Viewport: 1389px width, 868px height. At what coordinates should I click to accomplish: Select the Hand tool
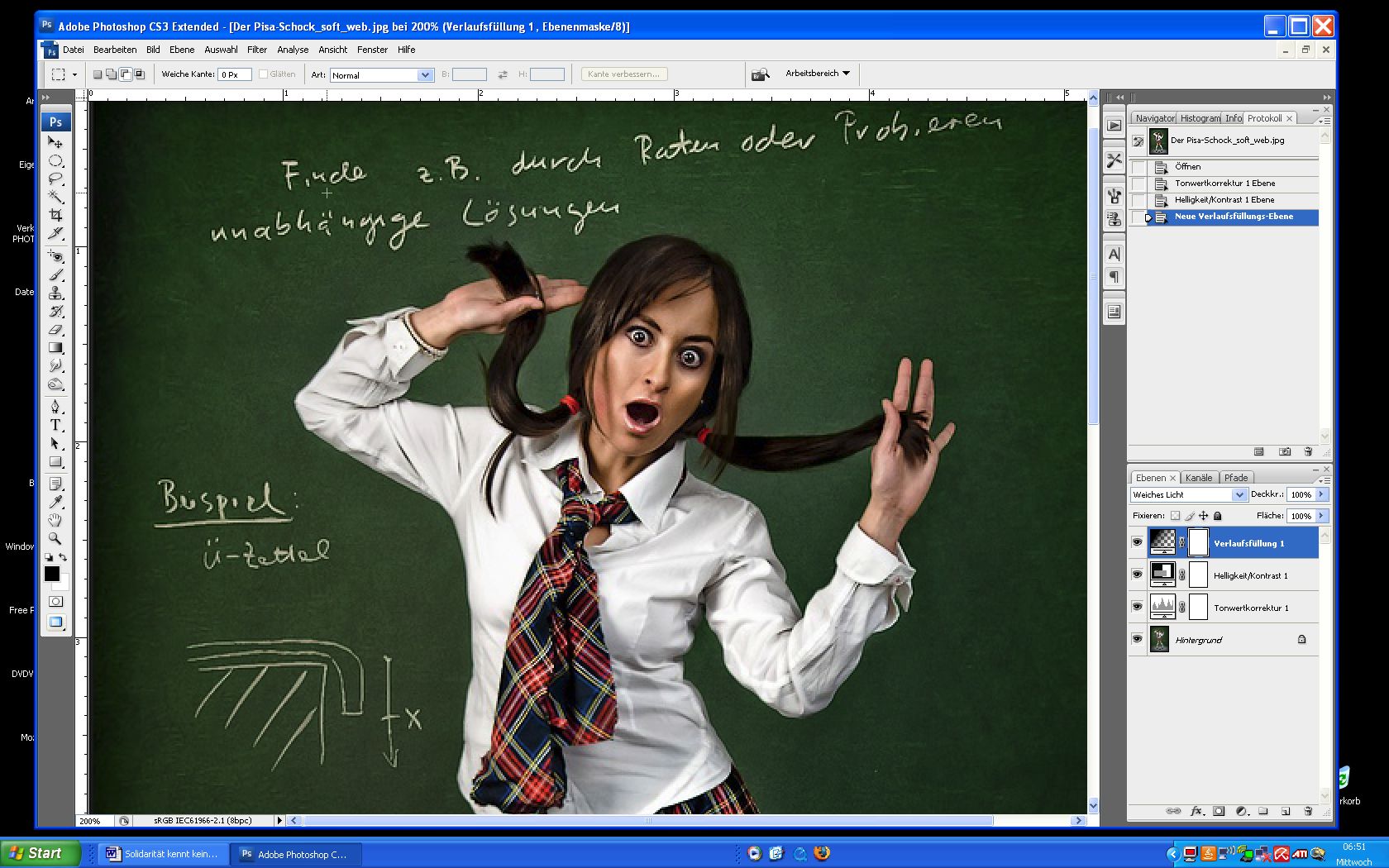pyautogui.click(x=55, y=520)
